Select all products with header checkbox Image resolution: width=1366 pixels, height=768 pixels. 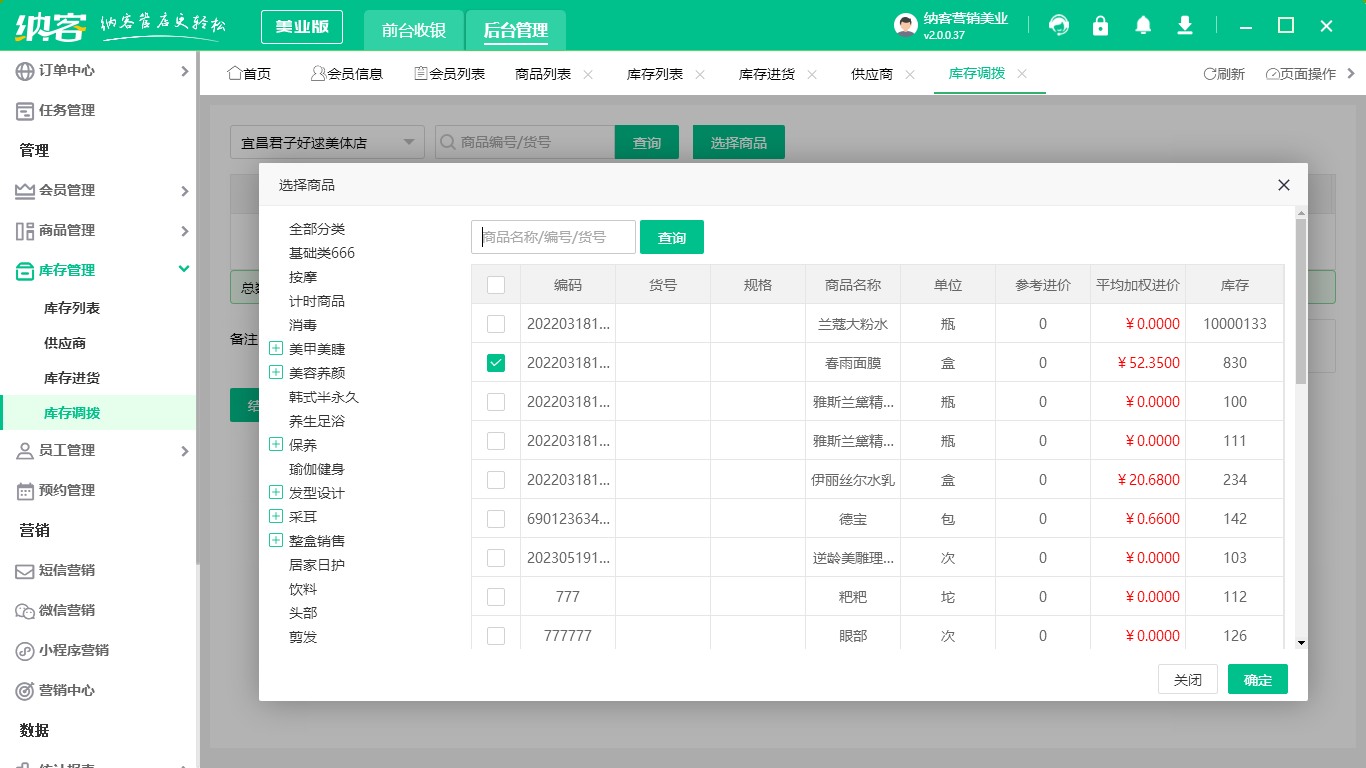(x=496, y=284)
